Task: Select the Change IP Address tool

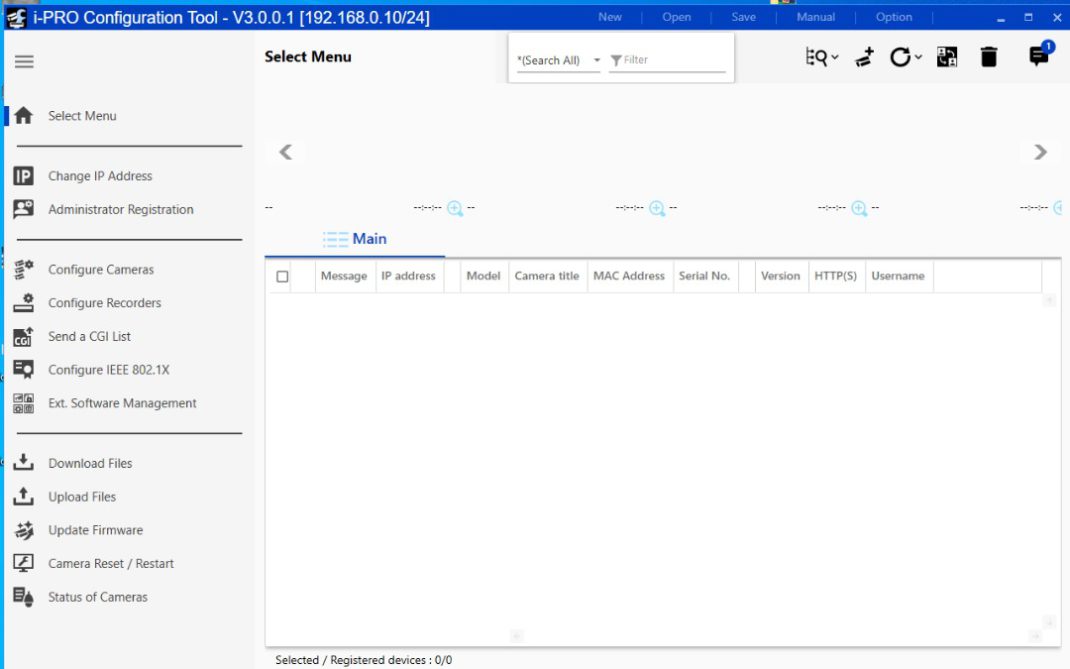Action: click(x=100, y=175)
